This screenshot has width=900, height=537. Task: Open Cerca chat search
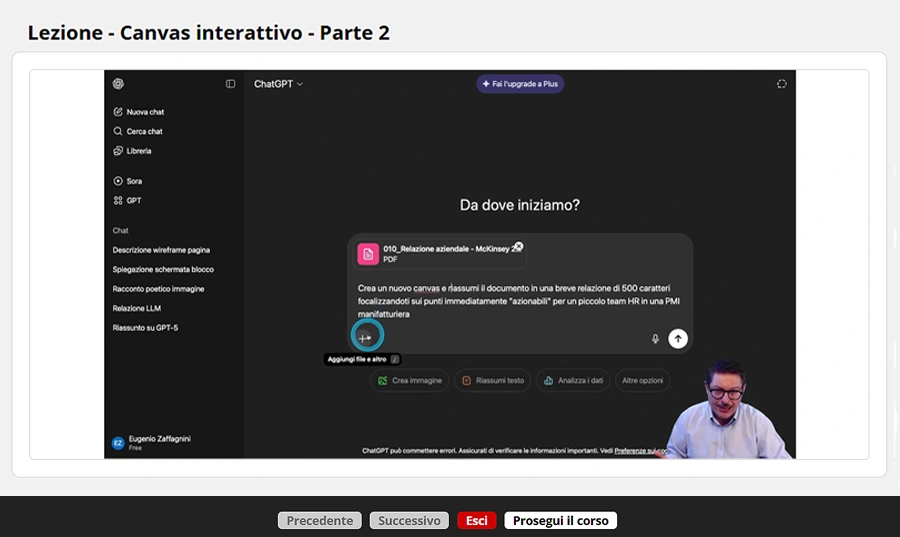pos(138,131)
